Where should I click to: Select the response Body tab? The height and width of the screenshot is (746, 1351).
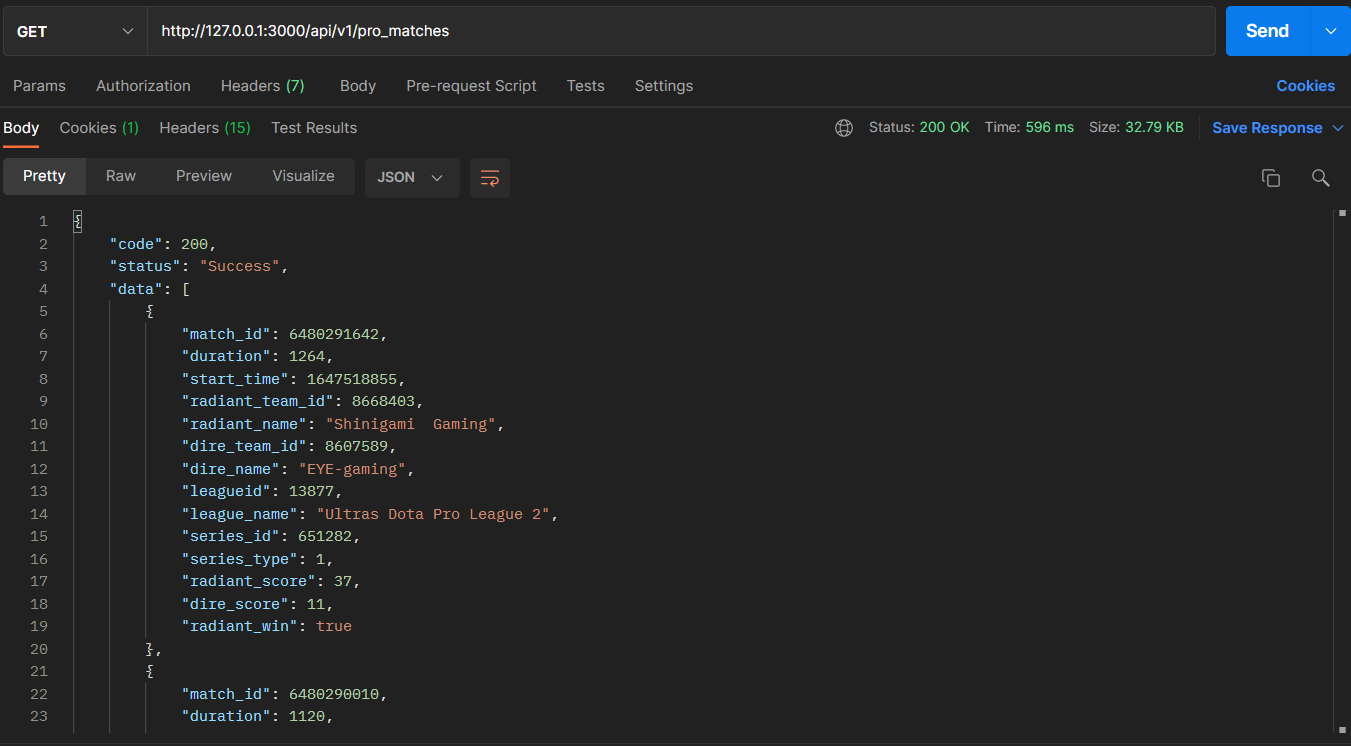(21, 128)
